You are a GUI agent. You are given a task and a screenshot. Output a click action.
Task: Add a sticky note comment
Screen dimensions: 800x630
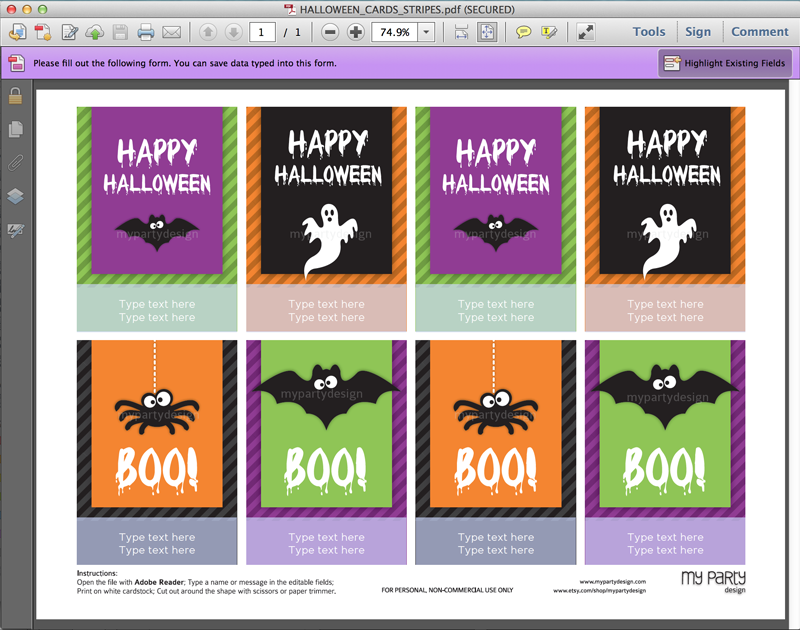click(523, 32)
